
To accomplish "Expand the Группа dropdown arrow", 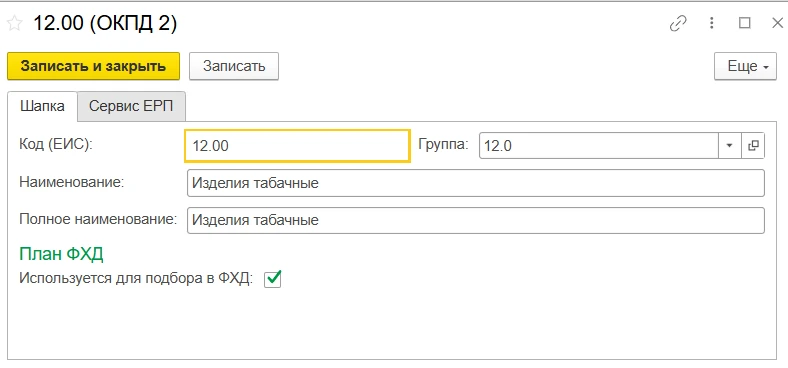I will pos(730,146).
